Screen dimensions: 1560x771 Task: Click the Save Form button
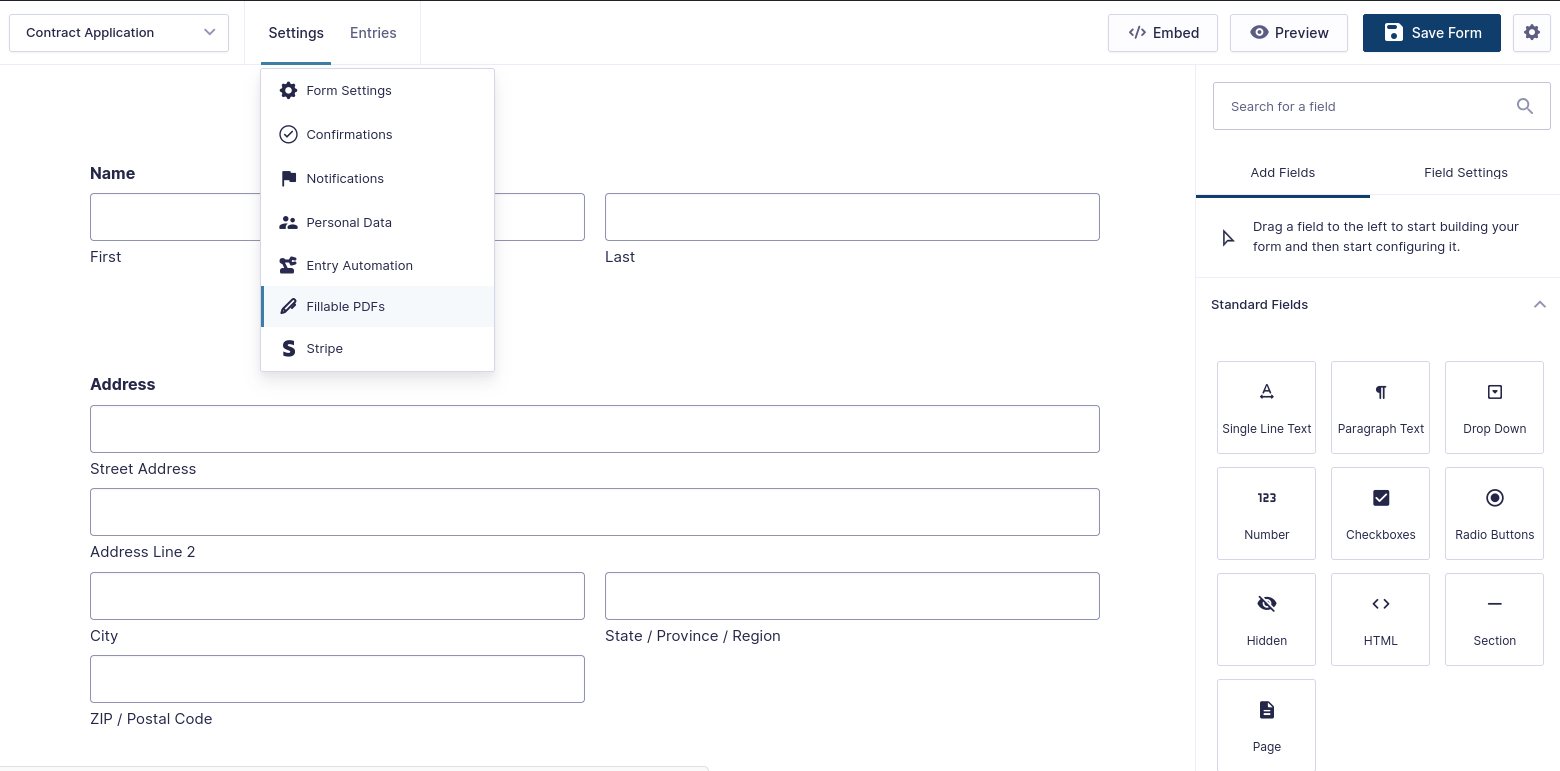pyautogui.click(x=1431, y=32)
